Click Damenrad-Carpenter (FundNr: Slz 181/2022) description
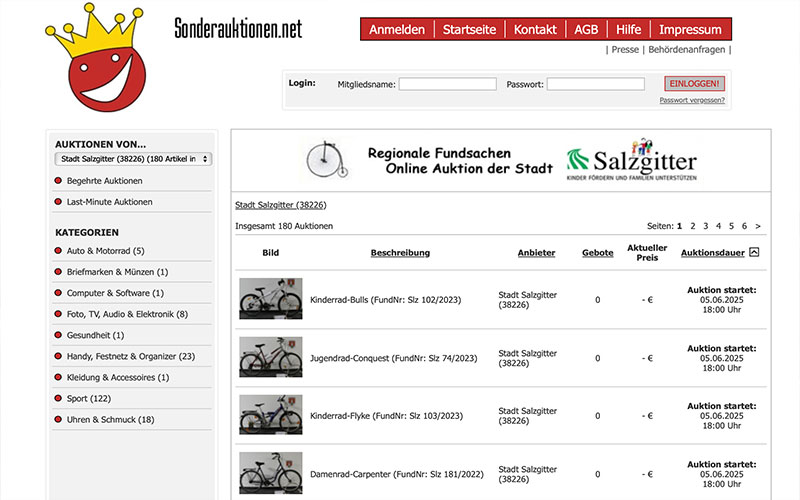 397,474
